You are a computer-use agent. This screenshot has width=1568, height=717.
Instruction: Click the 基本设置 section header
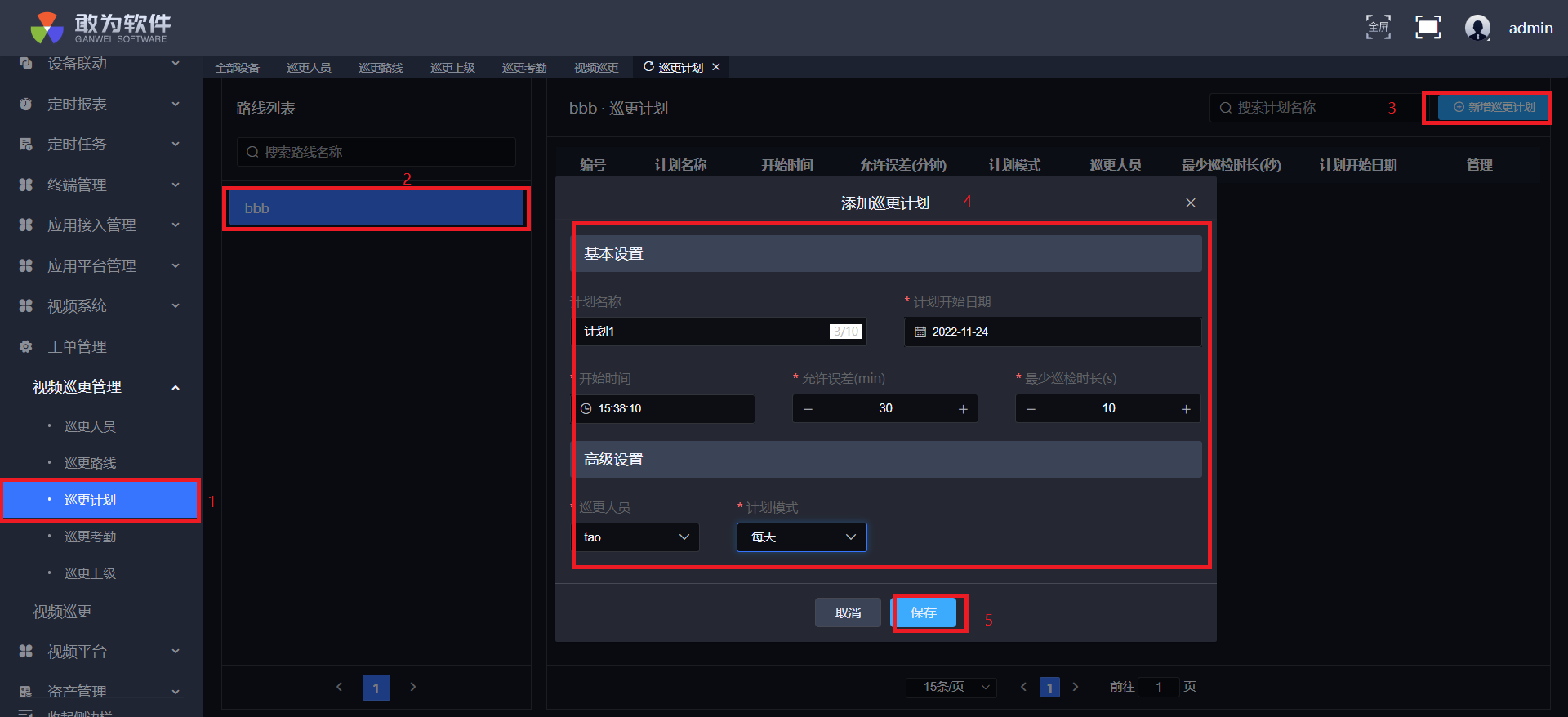886,254
